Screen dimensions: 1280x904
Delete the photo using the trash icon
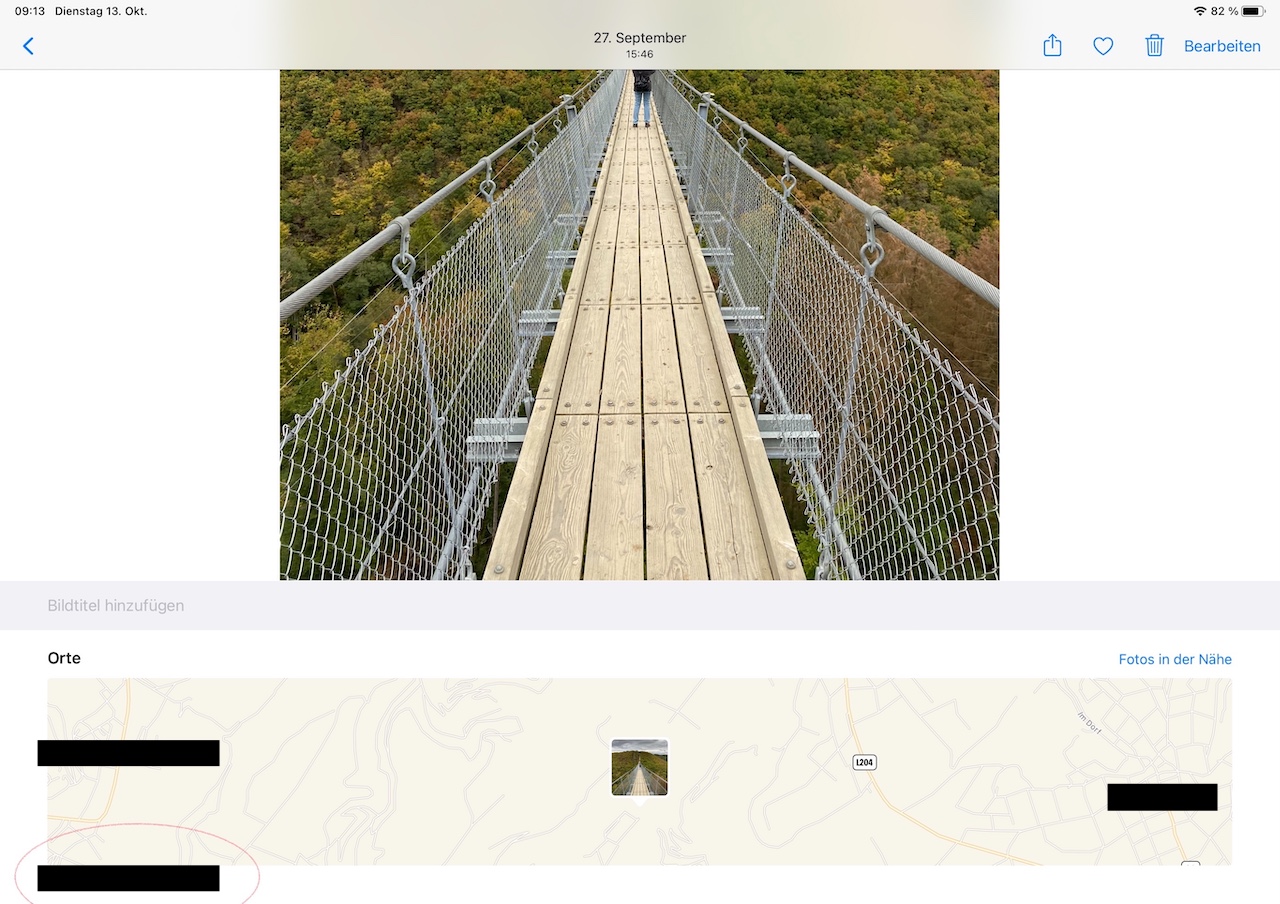tap(1154, 45)
